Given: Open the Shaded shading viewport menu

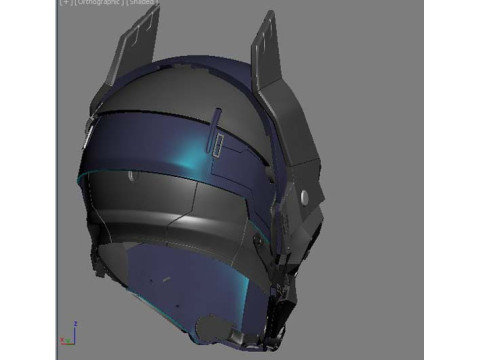Looking at the screenshot, I should coord(142,2).
